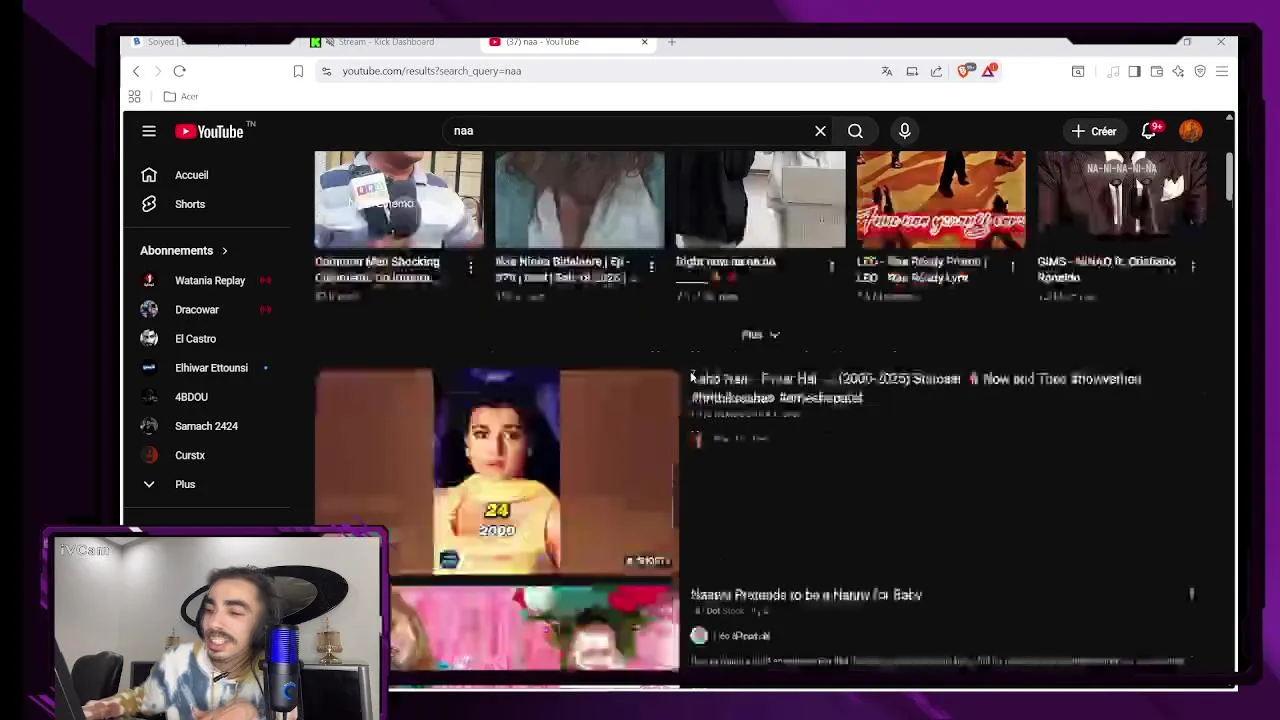Open the Curstx subscription
This screenshot has width=1280, height=720.
(189, 455)
